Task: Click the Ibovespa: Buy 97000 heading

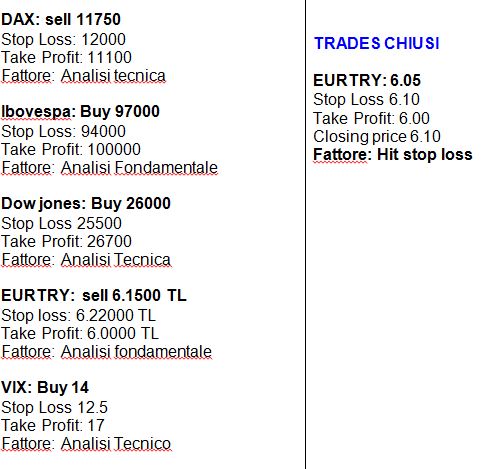Action: (x=80, y=111)
